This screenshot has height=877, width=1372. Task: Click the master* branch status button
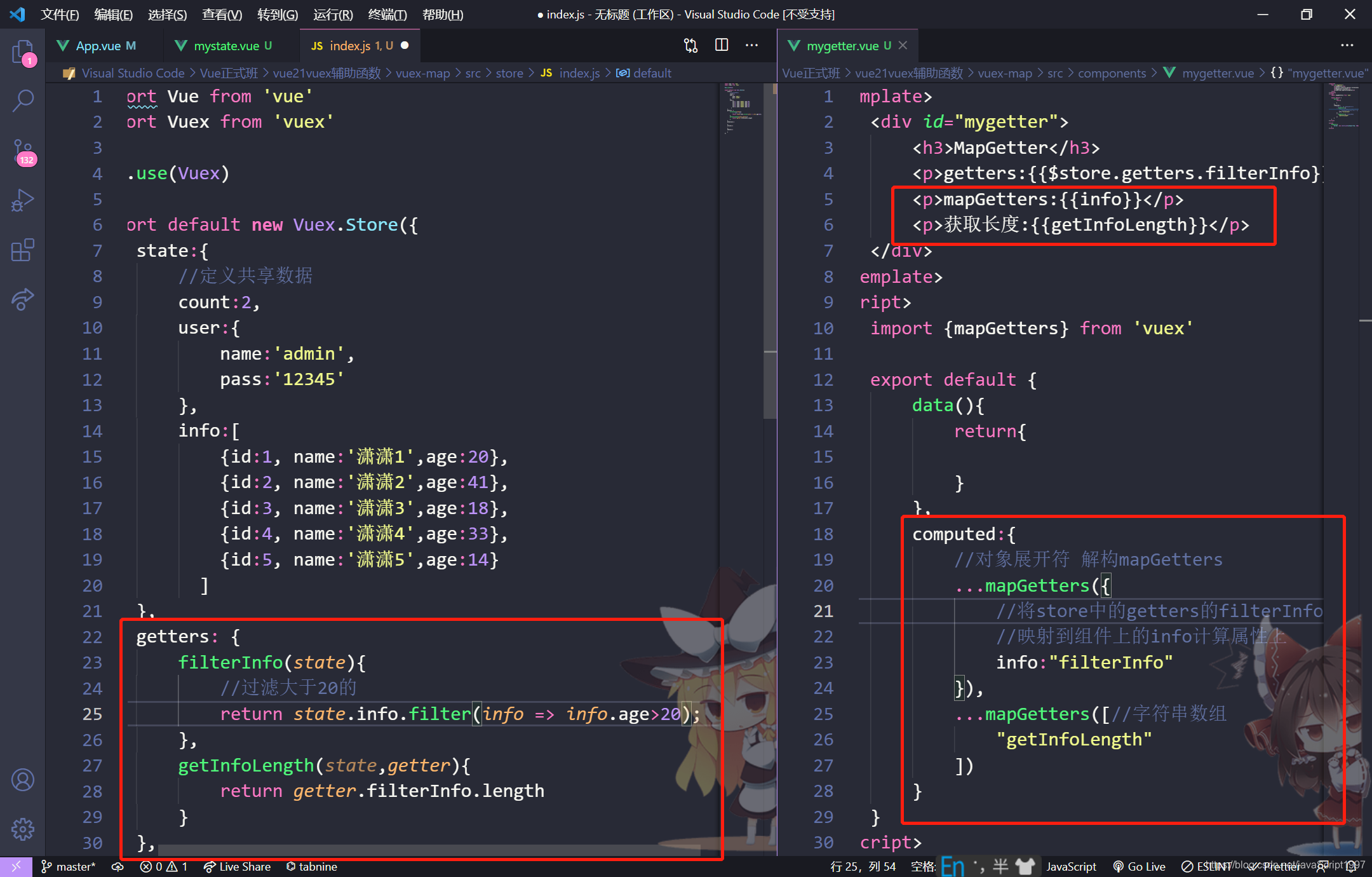69,866
